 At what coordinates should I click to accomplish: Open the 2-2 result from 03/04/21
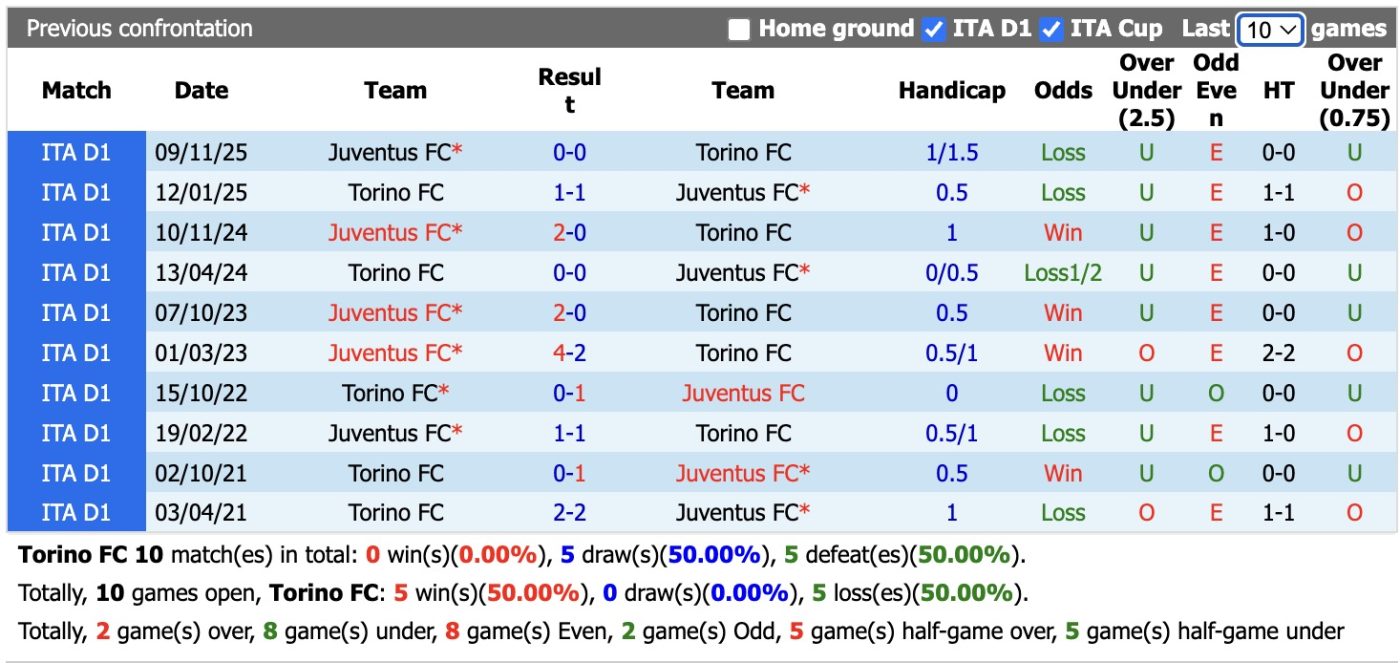[569, 513]
